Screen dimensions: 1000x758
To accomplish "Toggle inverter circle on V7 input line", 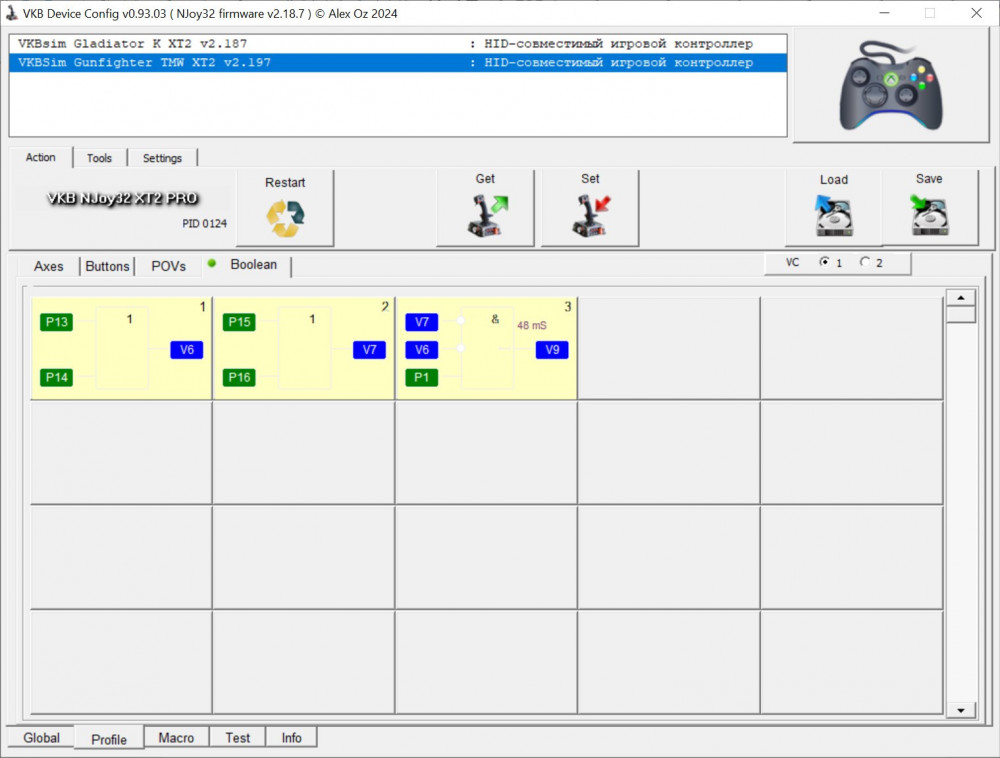I will point(461,322).
